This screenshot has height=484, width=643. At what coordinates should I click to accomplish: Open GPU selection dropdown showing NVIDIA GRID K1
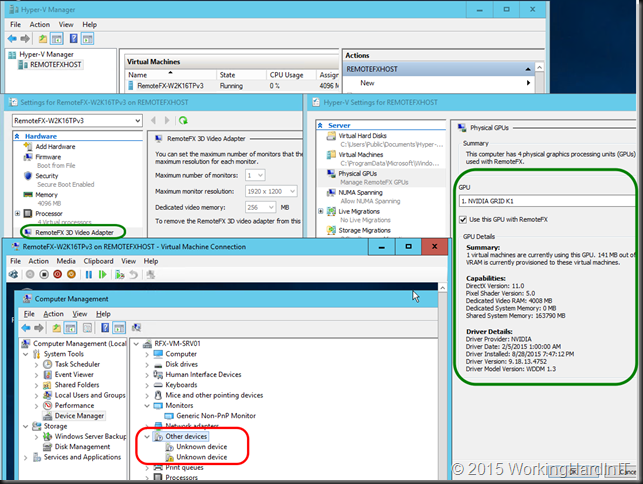547,201
